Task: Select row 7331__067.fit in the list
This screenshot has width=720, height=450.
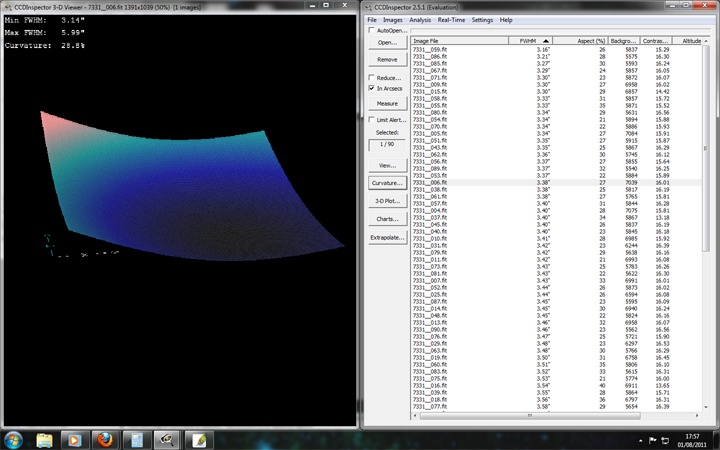Action: (x=556, y=71)
